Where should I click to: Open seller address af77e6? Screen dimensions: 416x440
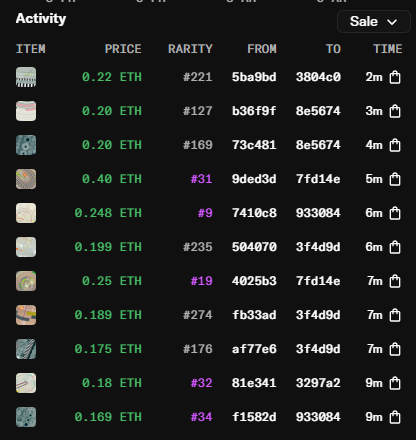pos(254,349)
